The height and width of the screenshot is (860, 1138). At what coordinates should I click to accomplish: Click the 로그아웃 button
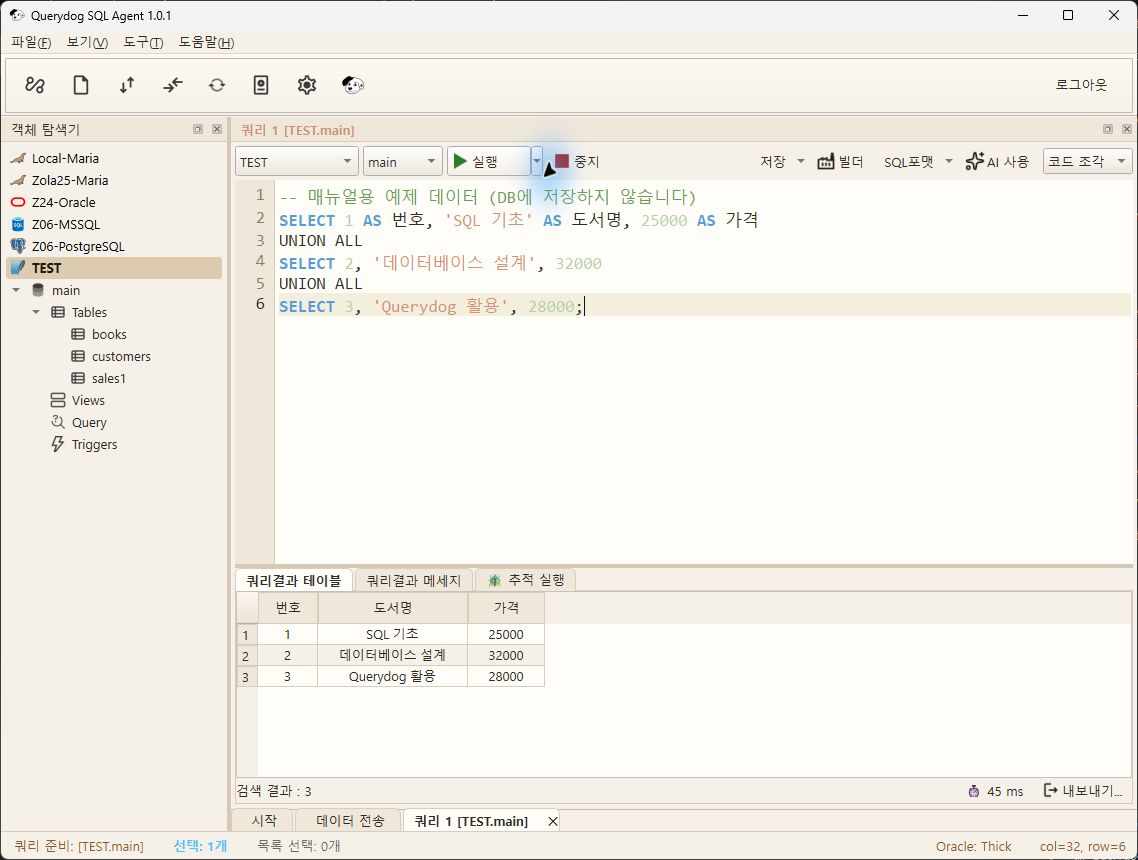1081,85
